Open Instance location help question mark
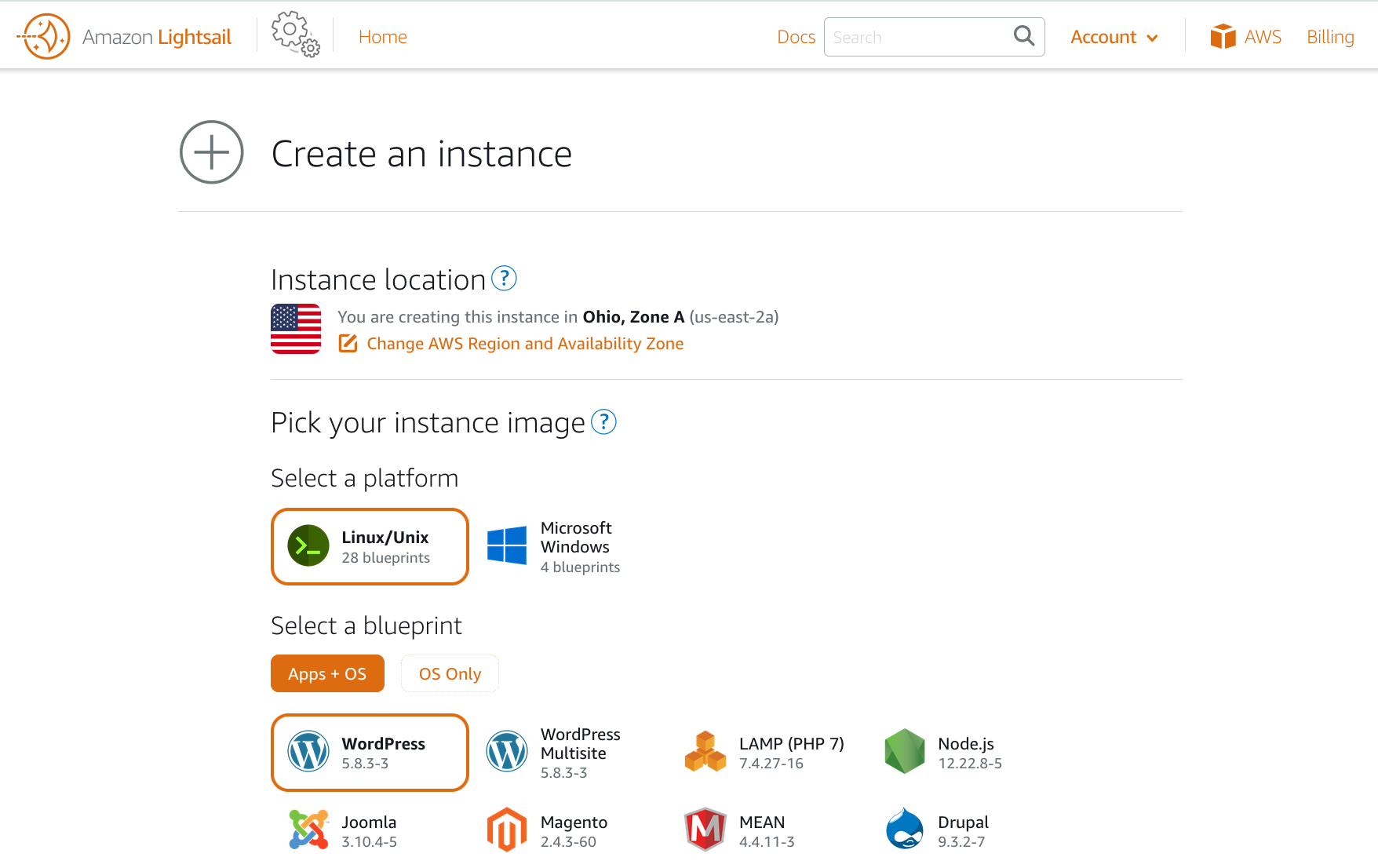Screen dimensions: 1378x868 pyautogui.click(x=504, y=278)
